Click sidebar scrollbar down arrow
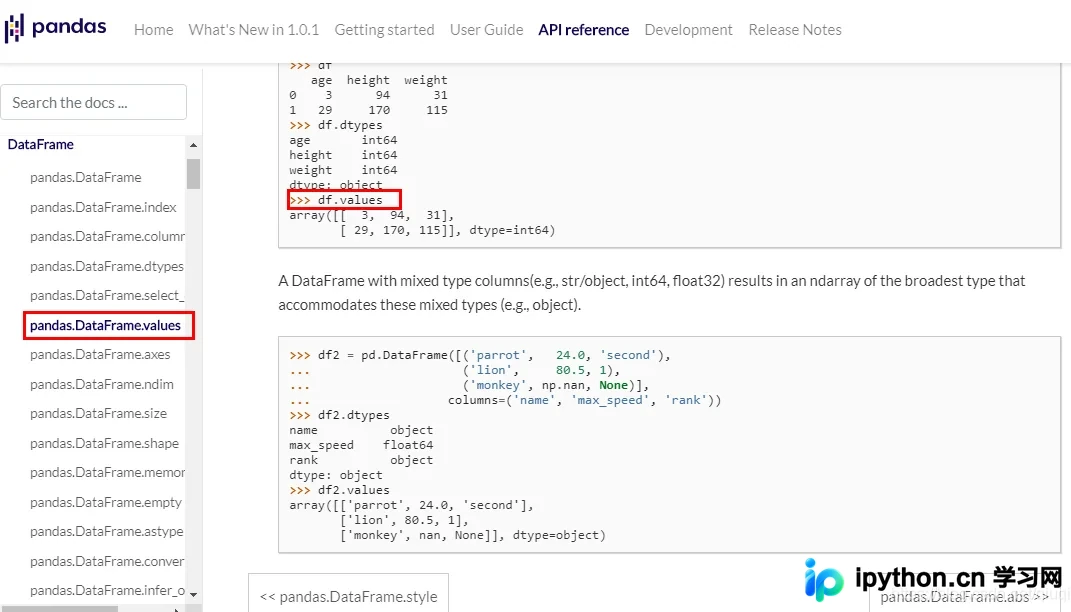Viewport: 1071px width, 612px height. coord(193,594)
